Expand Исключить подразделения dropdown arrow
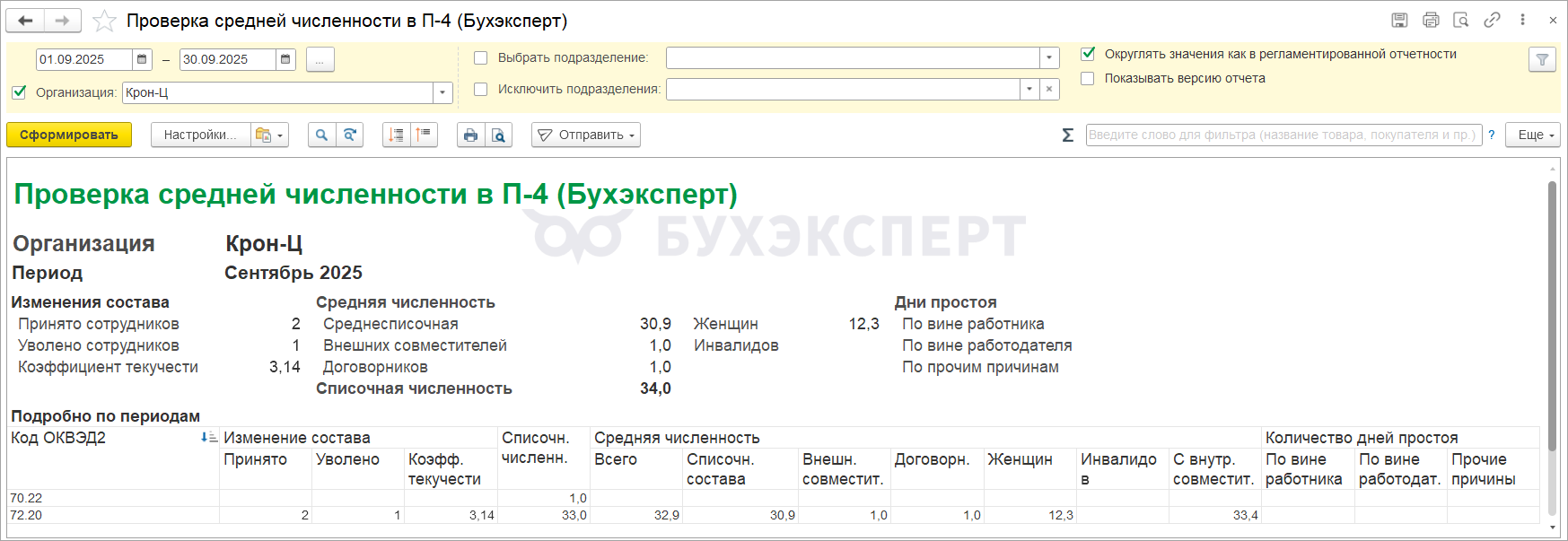Screen dimensions: 1568x541 1029,89
